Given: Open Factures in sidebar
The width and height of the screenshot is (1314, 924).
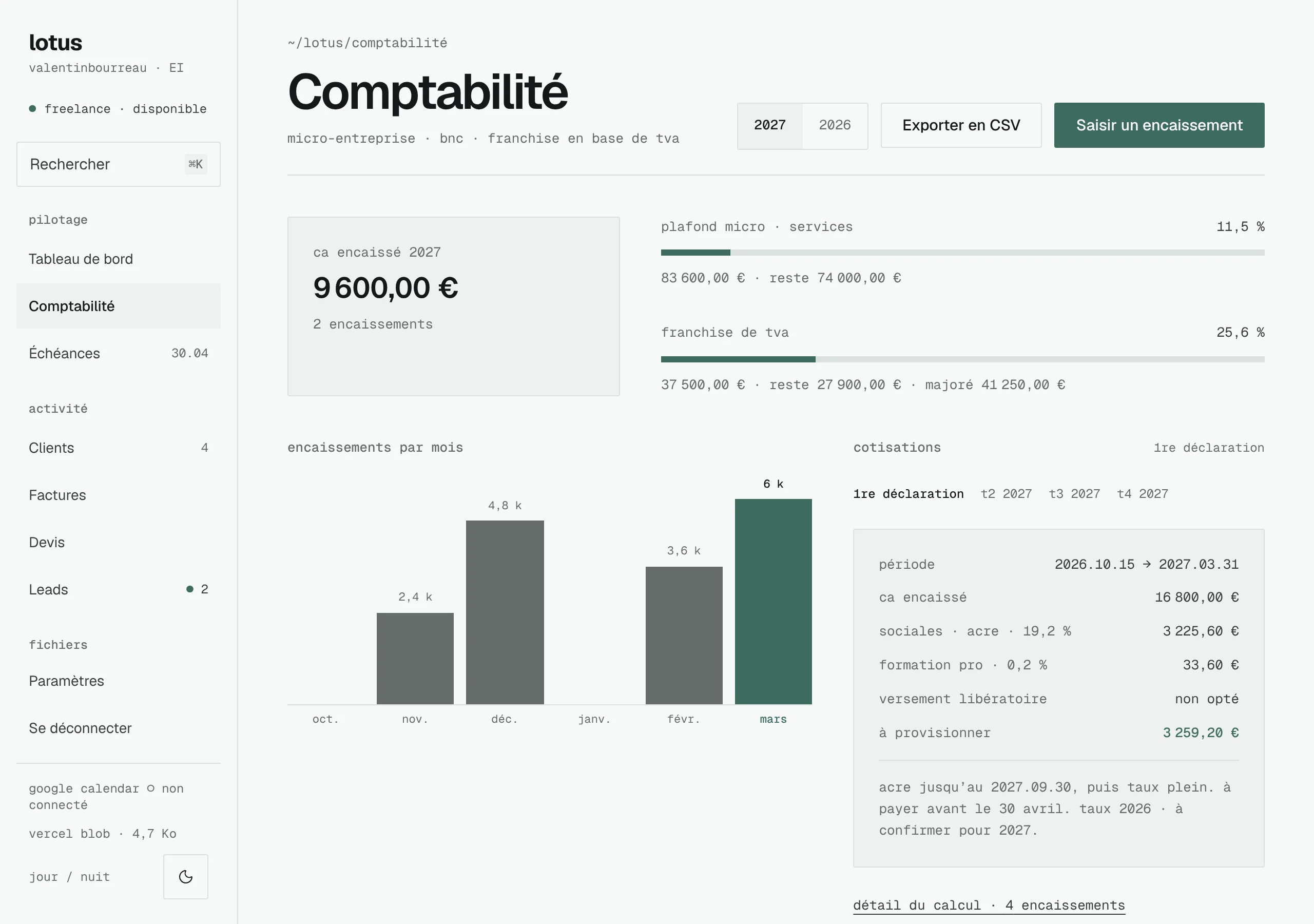Looking at the screenshot, I should click(119, 495).
